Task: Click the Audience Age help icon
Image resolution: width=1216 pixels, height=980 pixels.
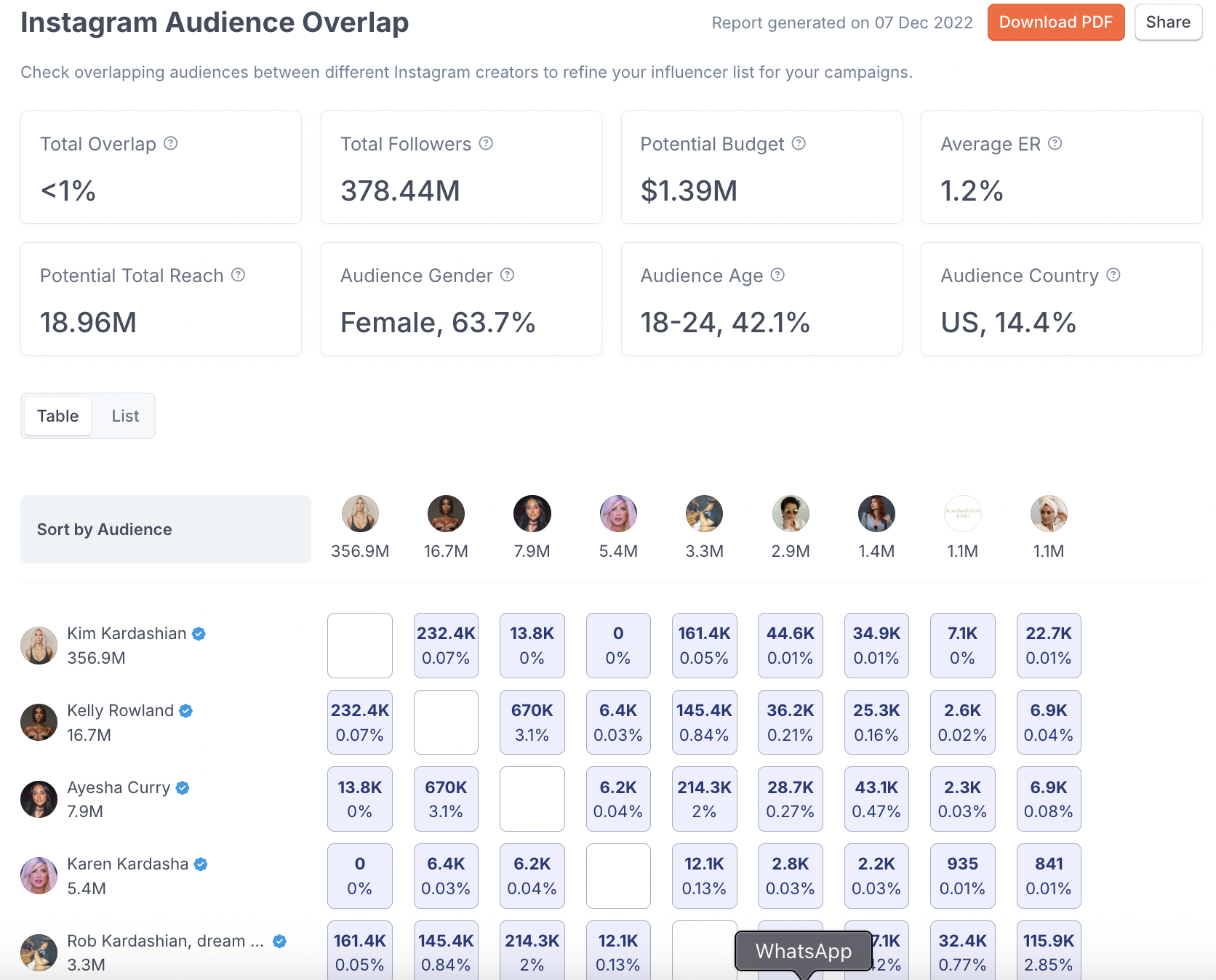Action: pos(777,275)
